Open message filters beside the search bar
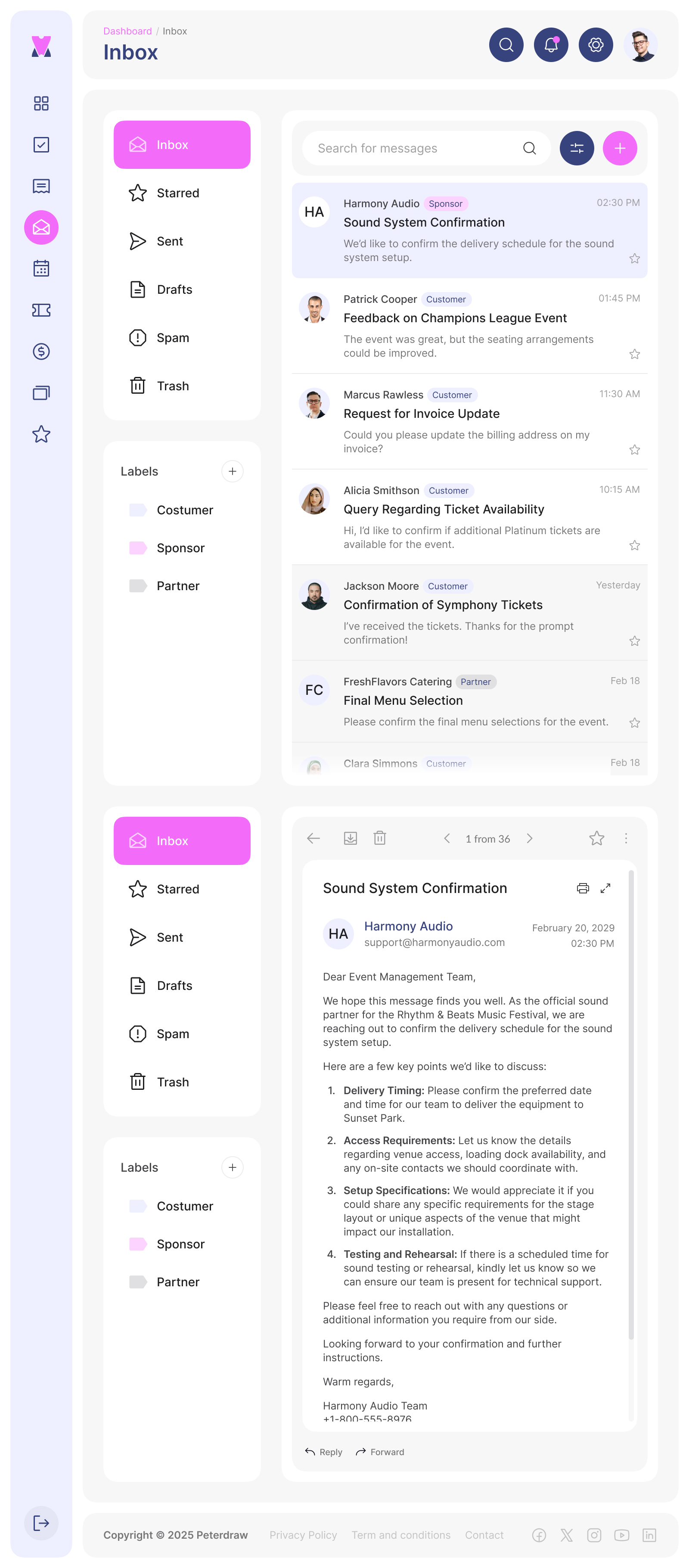689x1568 pixels. pyautogui.click(x=577, y=148)
